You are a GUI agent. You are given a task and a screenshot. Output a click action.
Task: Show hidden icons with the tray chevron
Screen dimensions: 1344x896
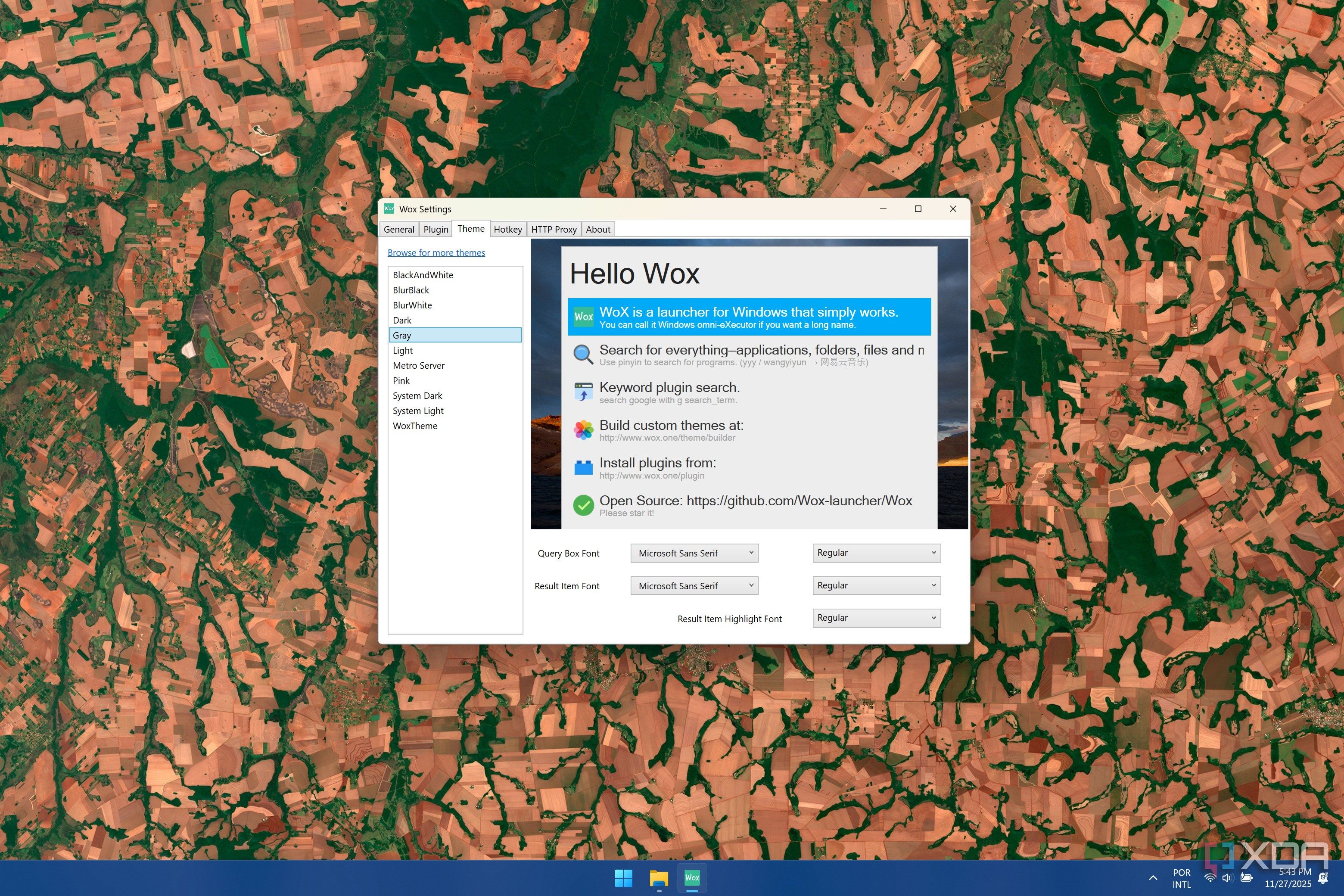pos(1153,878)
